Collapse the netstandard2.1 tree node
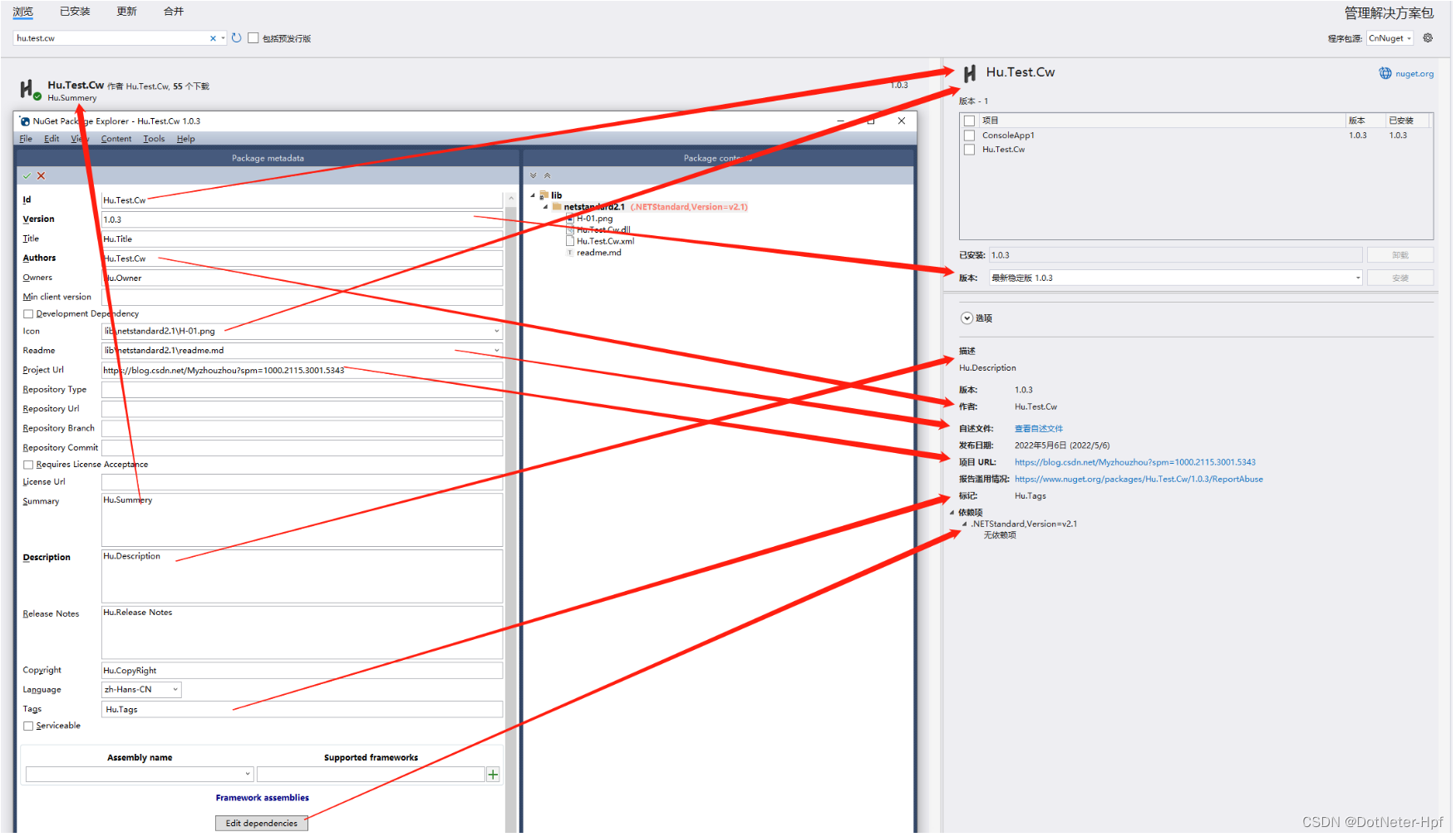This screenshot has height=837, width=1456. pos(546,207)
